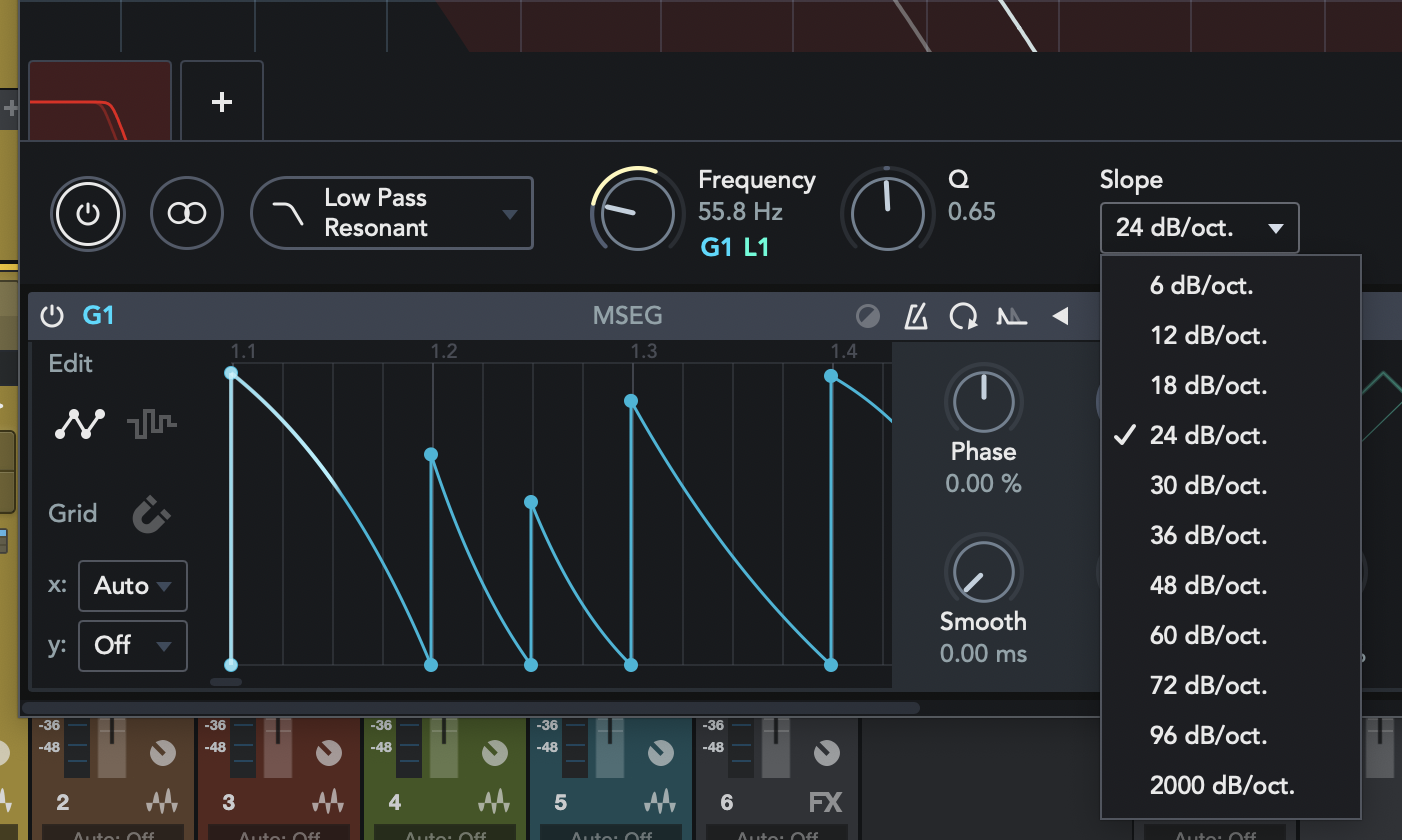Toggle the MSEG loop icon
This screenshot has height=840, width=1402.
(x=963, y=317)
